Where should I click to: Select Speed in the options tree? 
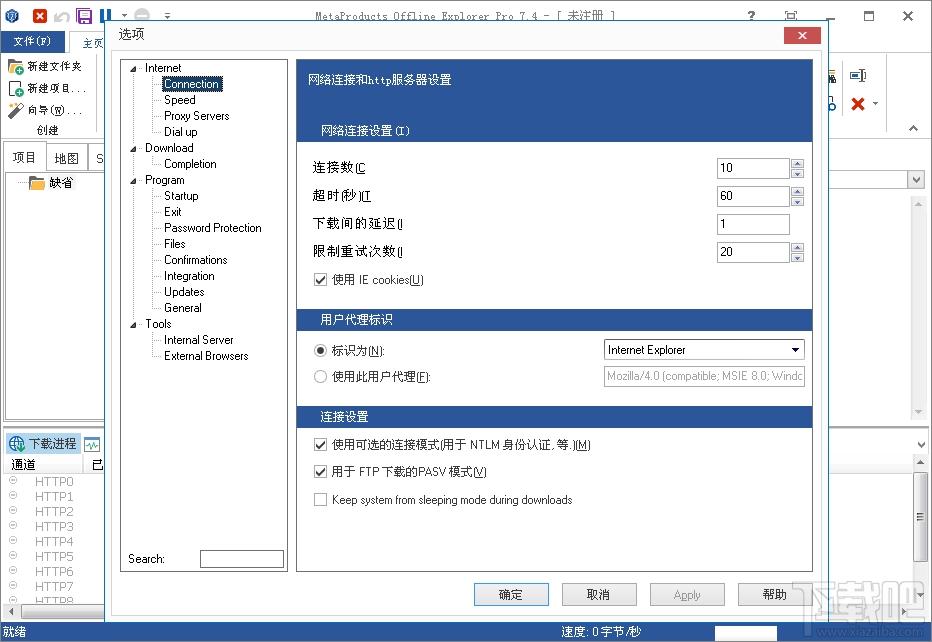click(180, 100)
